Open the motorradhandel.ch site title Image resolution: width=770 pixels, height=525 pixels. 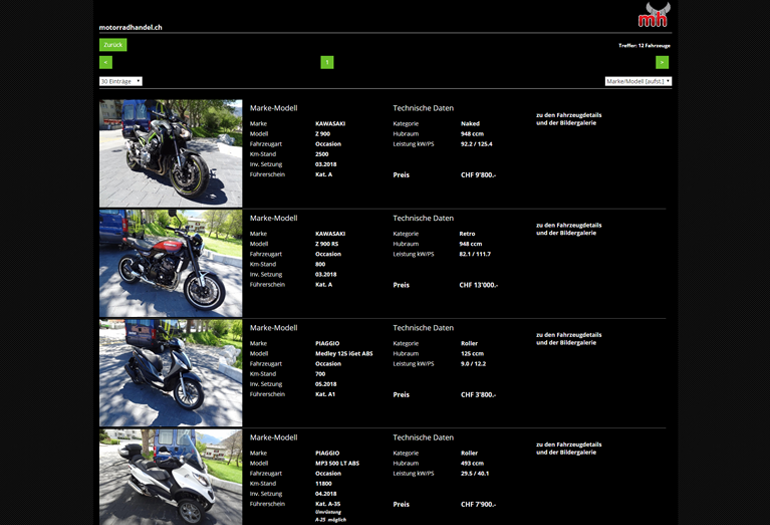[x=131, y=28]
